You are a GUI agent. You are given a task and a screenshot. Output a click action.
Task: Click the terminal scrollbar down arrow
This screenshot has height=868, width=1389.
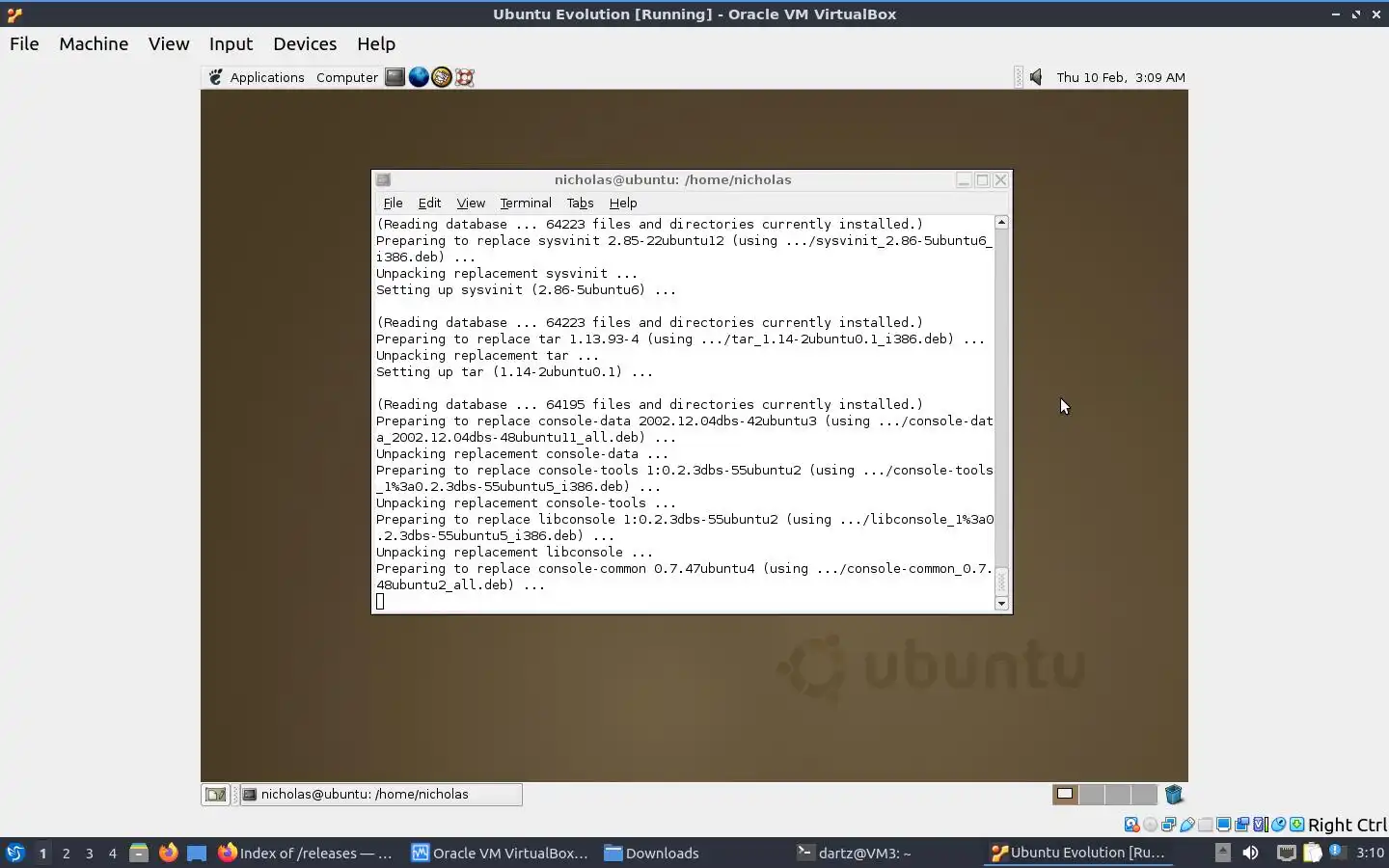(x=1001, y=603)
